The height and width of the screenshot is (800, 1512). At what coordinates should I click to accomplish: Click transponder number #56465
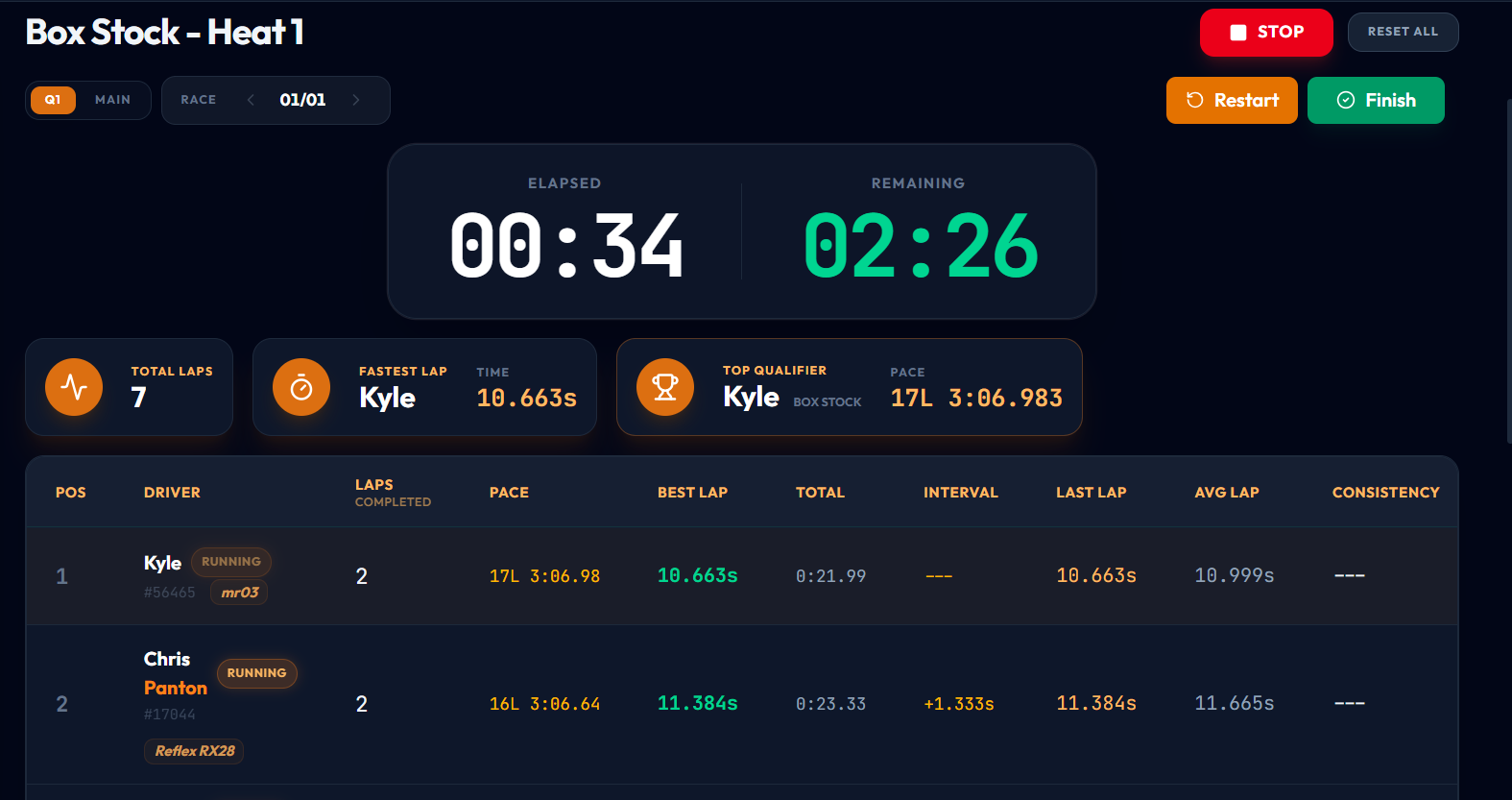(x=169, y=593)
